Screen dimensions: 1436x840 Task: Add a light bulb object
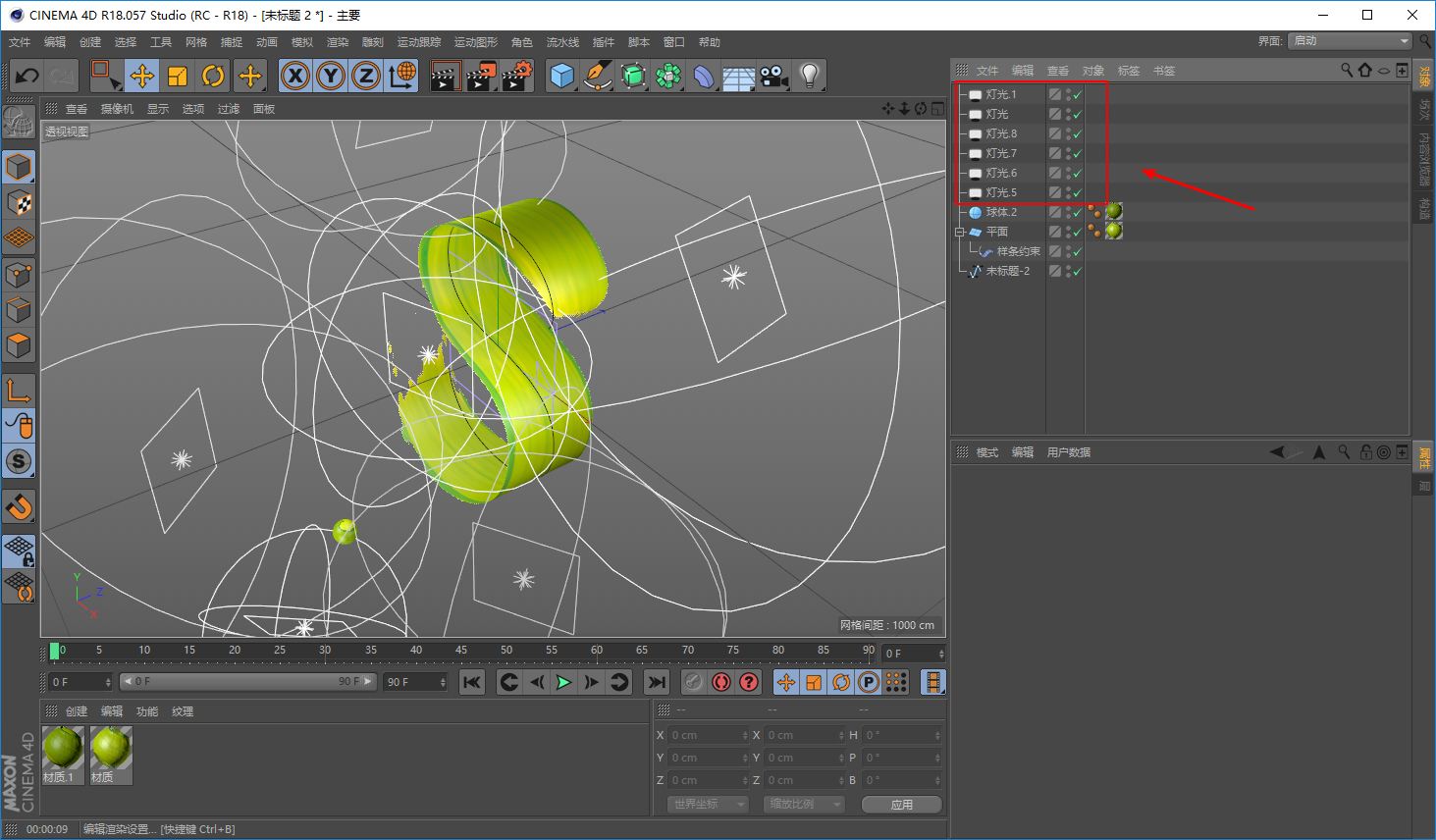point(809,76)
